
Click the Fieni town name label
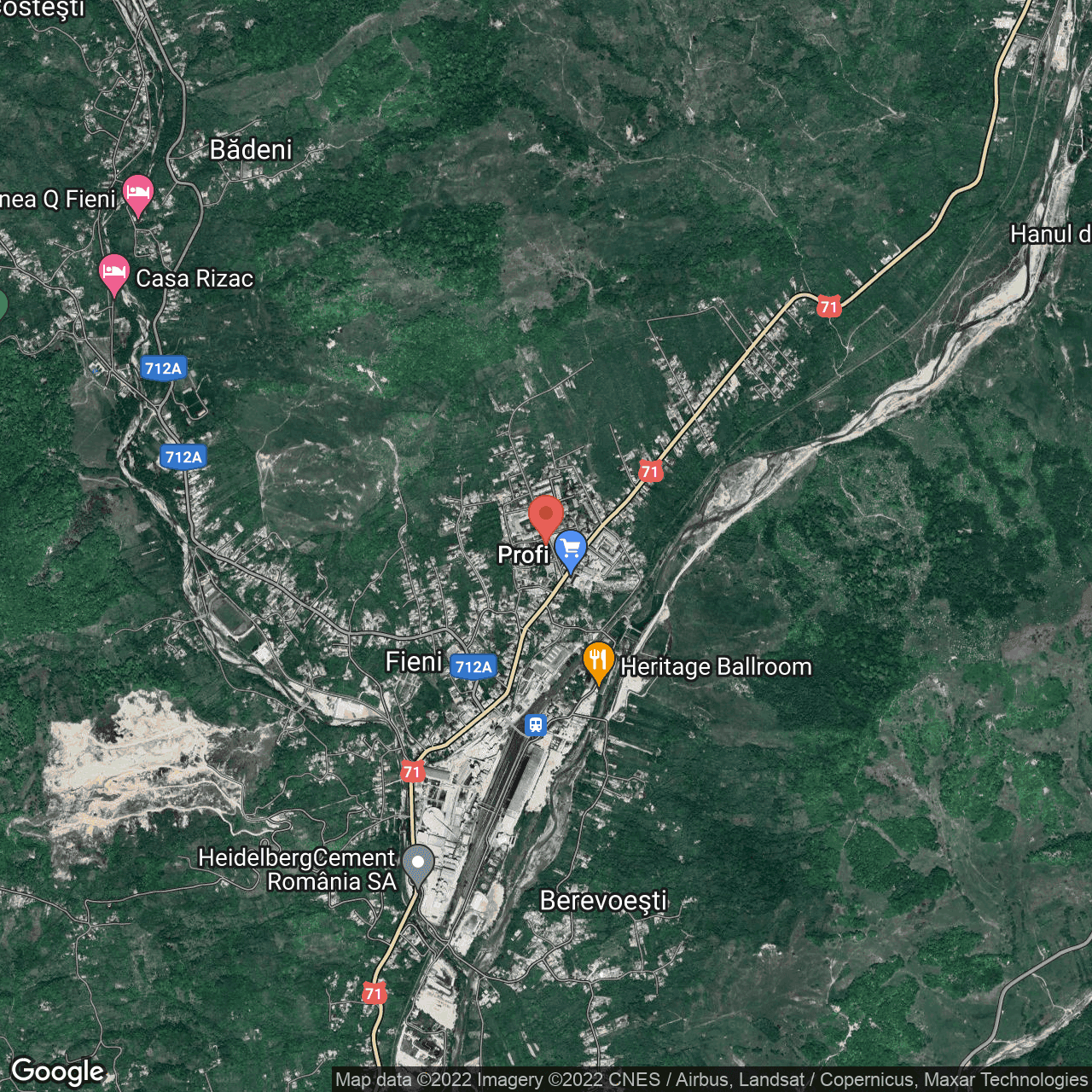coord(414,662)
